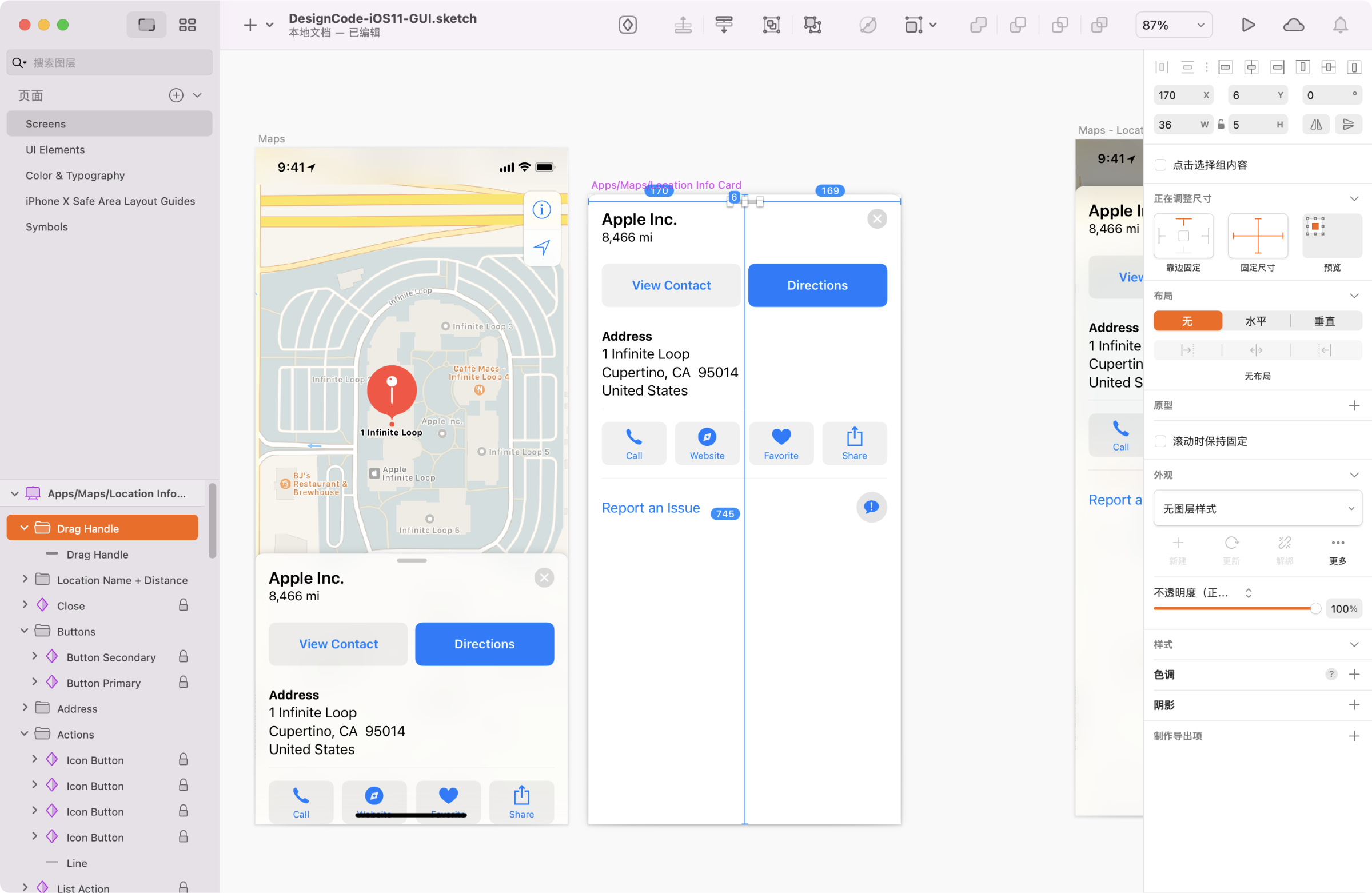Expand the Address group
Image resolution: width=1372 pixels, height=893 pixels.
click(24, 707)
